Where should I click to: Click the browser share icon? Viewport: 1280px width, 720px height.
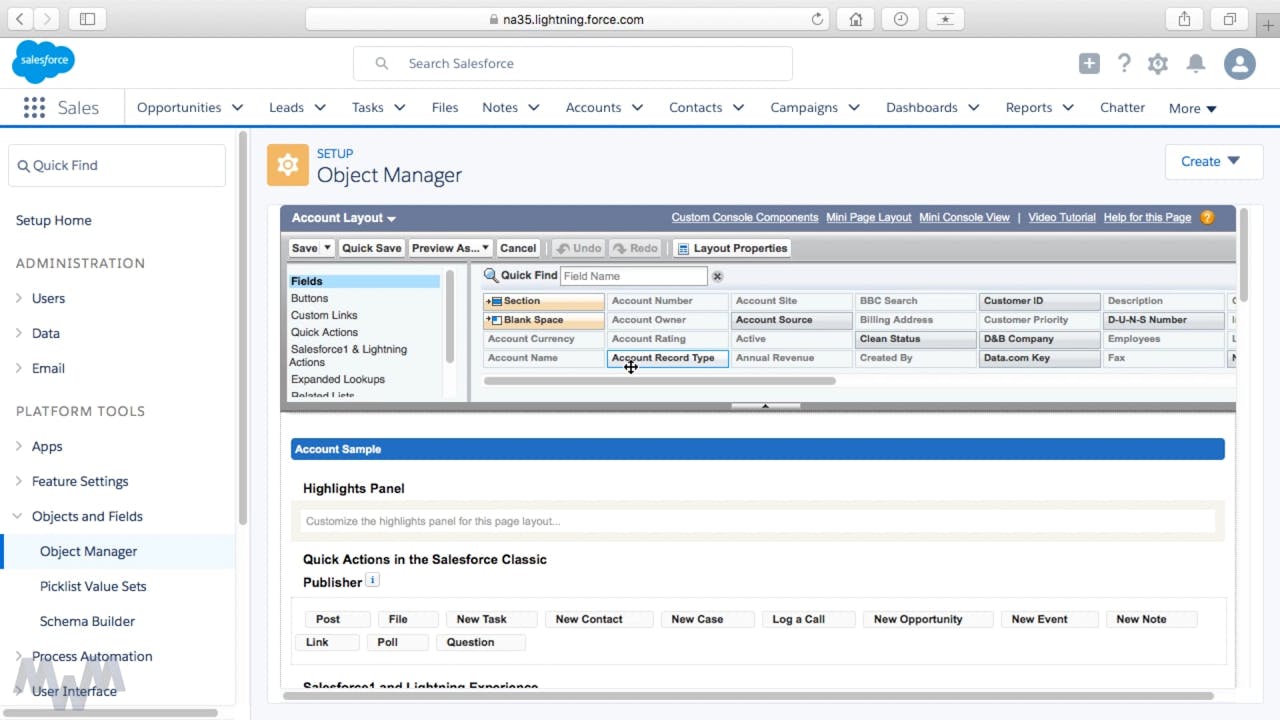pyautogui.click(x=1185, y=19)
